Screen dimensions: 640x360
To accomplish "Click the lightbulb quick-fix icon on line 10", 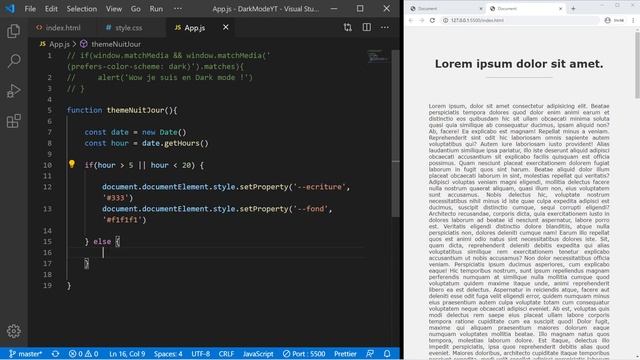I will (x=72, y=164).
